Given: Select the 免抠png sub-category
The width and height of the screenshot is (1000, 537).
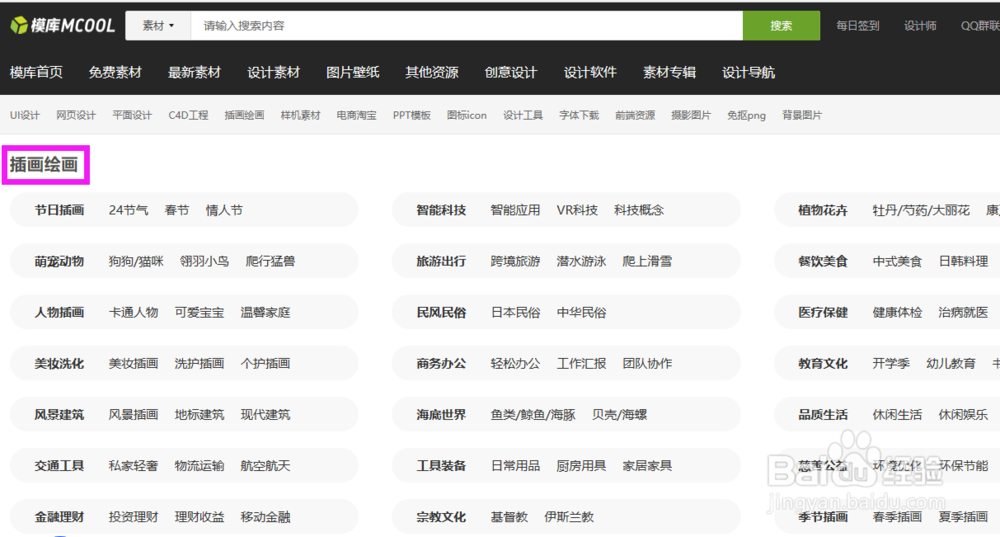Looking at the screenshot, I should (x=747, y=115).
